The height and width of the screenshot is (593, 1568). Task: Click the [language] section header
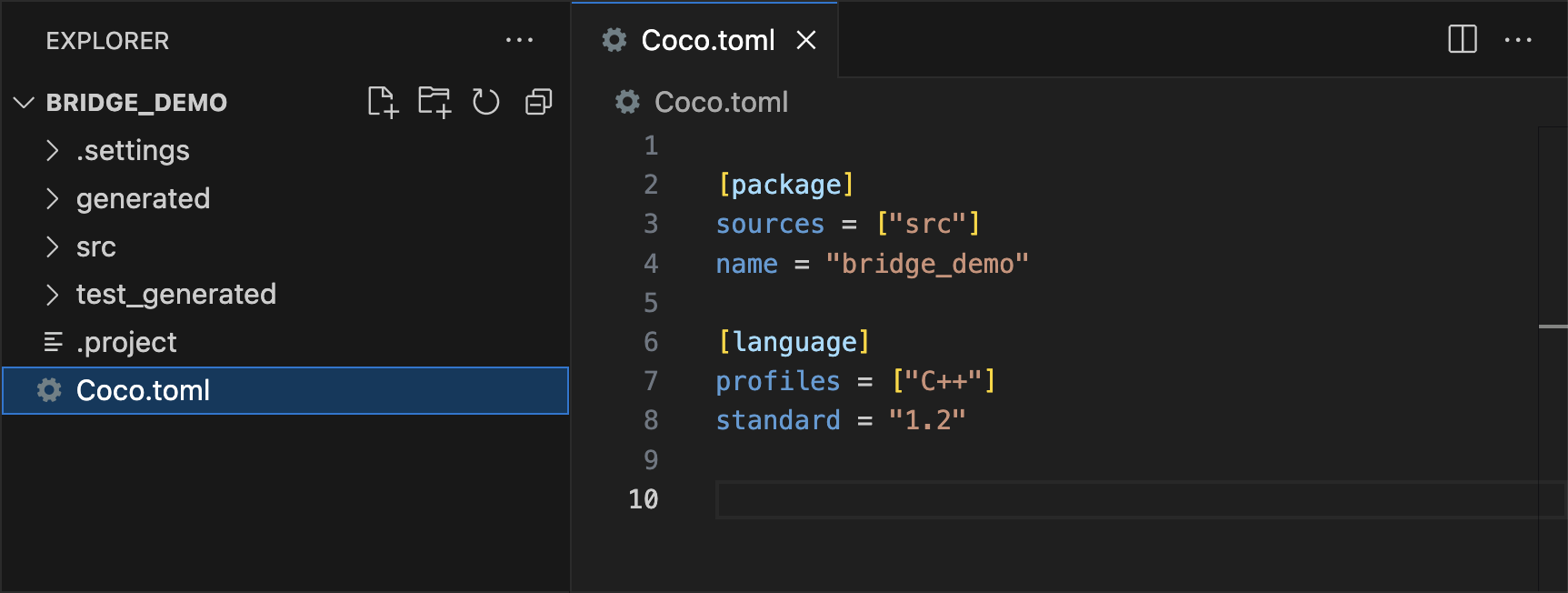(794, 342)
